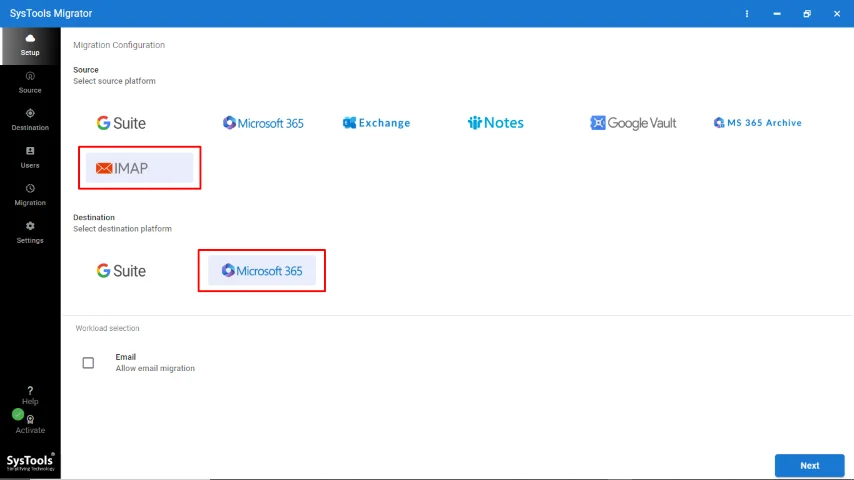Open Help from the sidebar
The width and height of the screenshot is (854, 480).
tap(30, 396)
